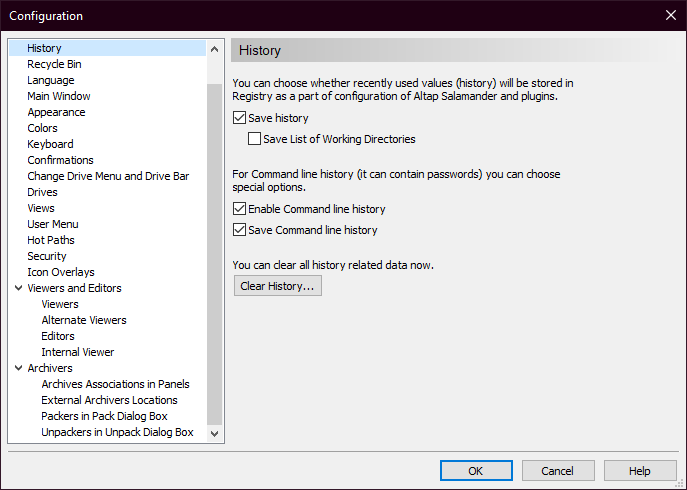687x490 pixels.
Task: Open the Colors settings page
Action: pos(42,128)
